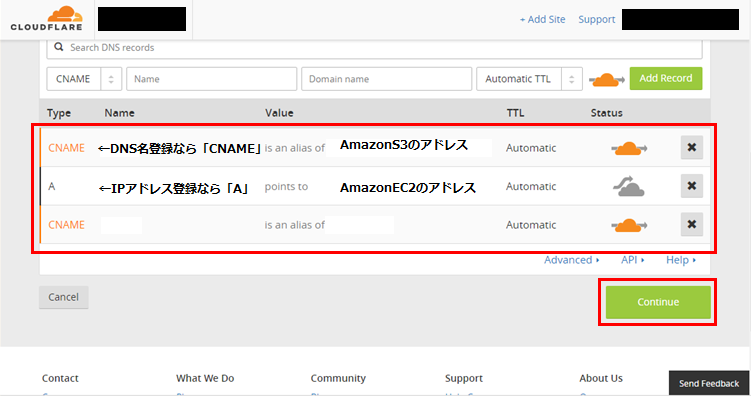Click the About Us footer heading
This screenshot has height=396, width=751.
click(601, 378)
